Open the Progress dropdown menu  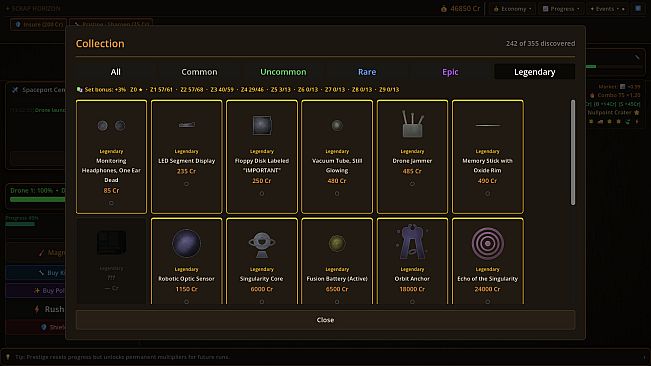tap(561, 9)
